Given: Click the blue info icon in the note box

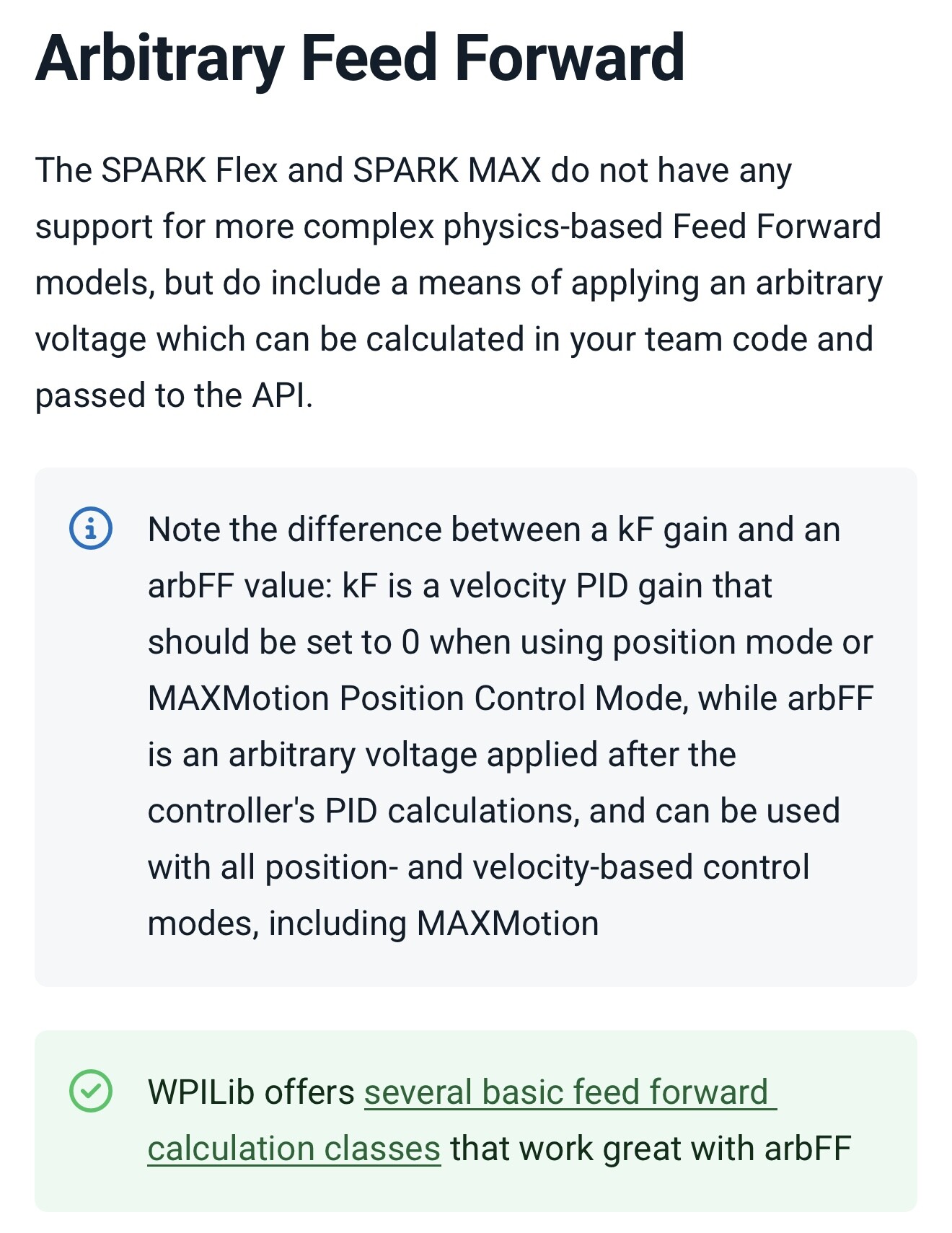Looking at the screenshot, I should (x=91, y=529).
